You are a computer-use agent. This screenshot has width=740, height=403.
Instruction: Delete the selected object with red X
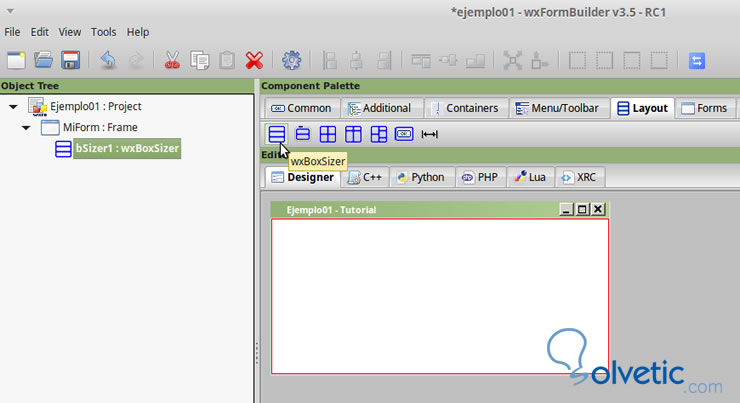[254, 60]
